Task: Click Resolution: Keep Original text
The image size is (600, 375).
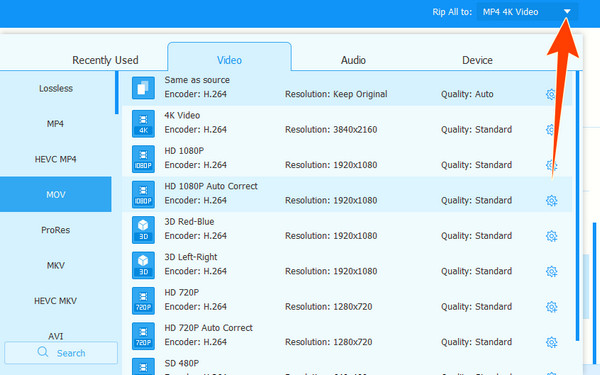Action: 336,94
